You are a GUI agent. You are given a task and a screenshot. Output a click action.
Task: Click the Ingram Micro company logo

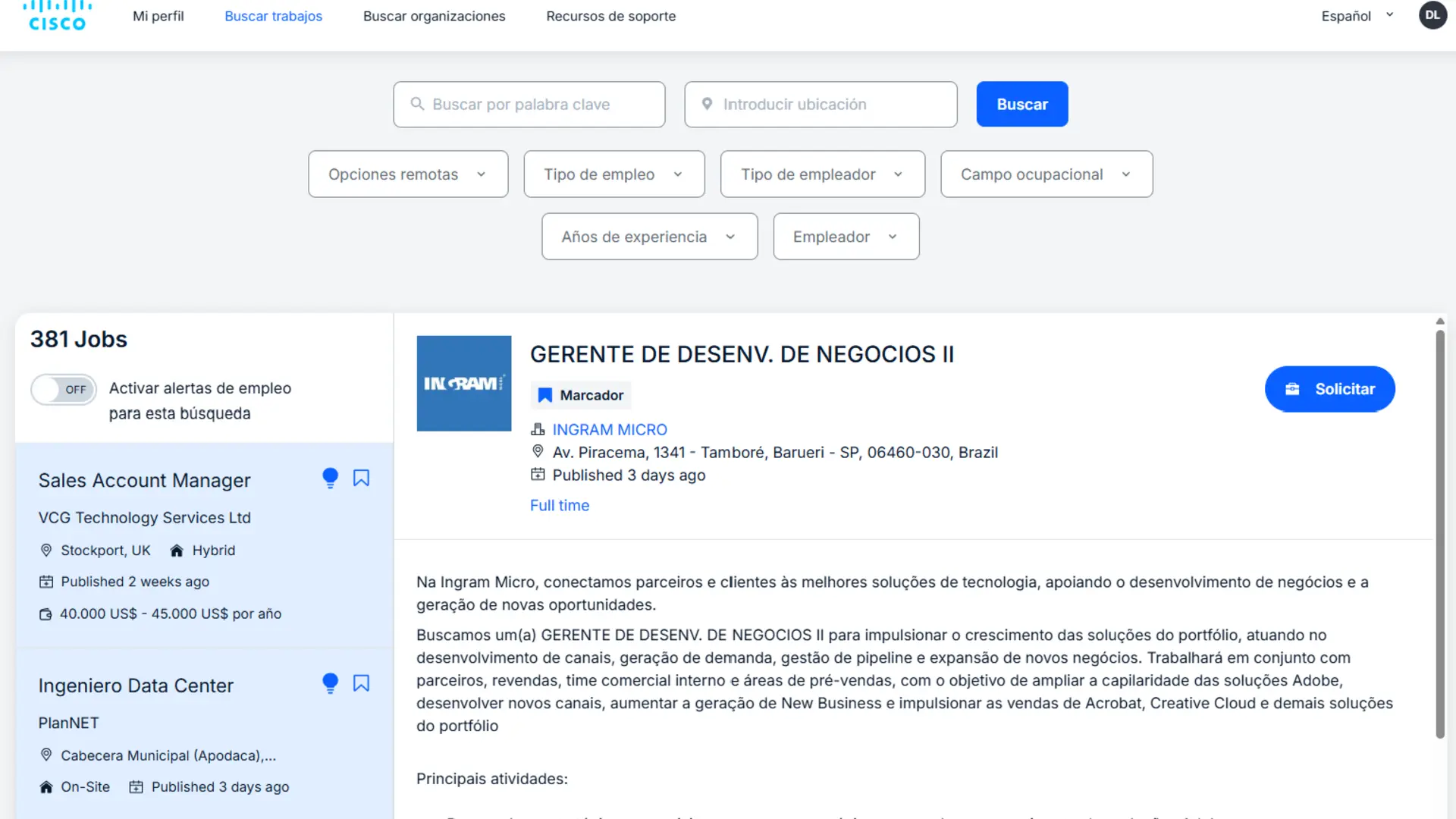click(464, 384)
